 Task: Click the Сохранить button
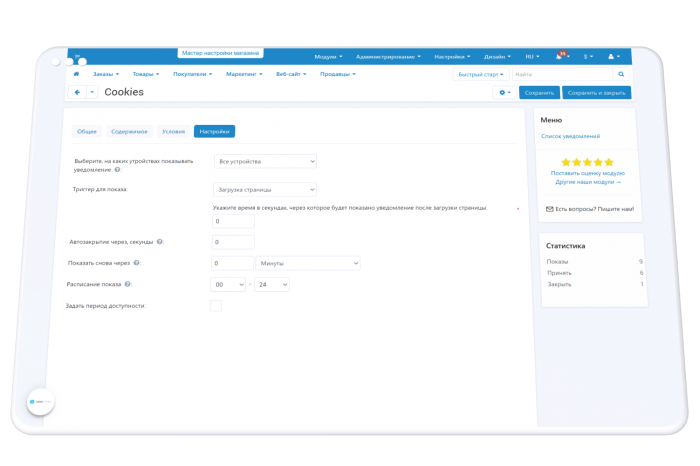click(539, 93)
